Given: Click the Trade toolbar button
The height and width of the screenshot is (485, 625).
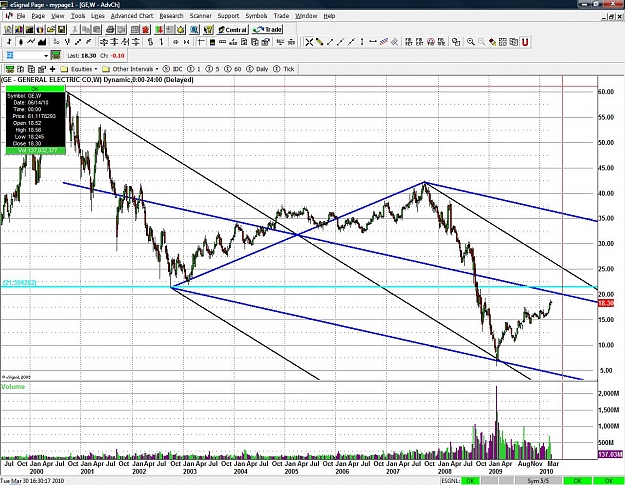Looking at the screenshot, I should coord(267,30).
